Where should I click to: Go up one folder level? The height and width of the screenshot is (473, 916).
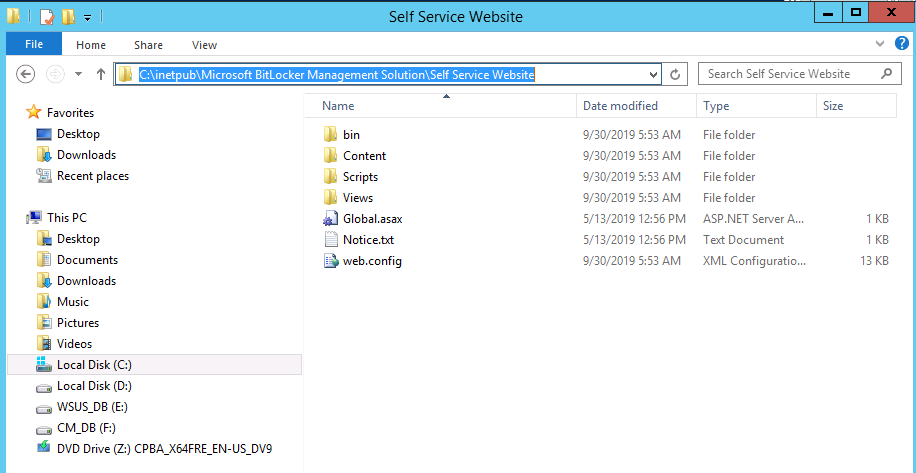[x=100, y=74]
